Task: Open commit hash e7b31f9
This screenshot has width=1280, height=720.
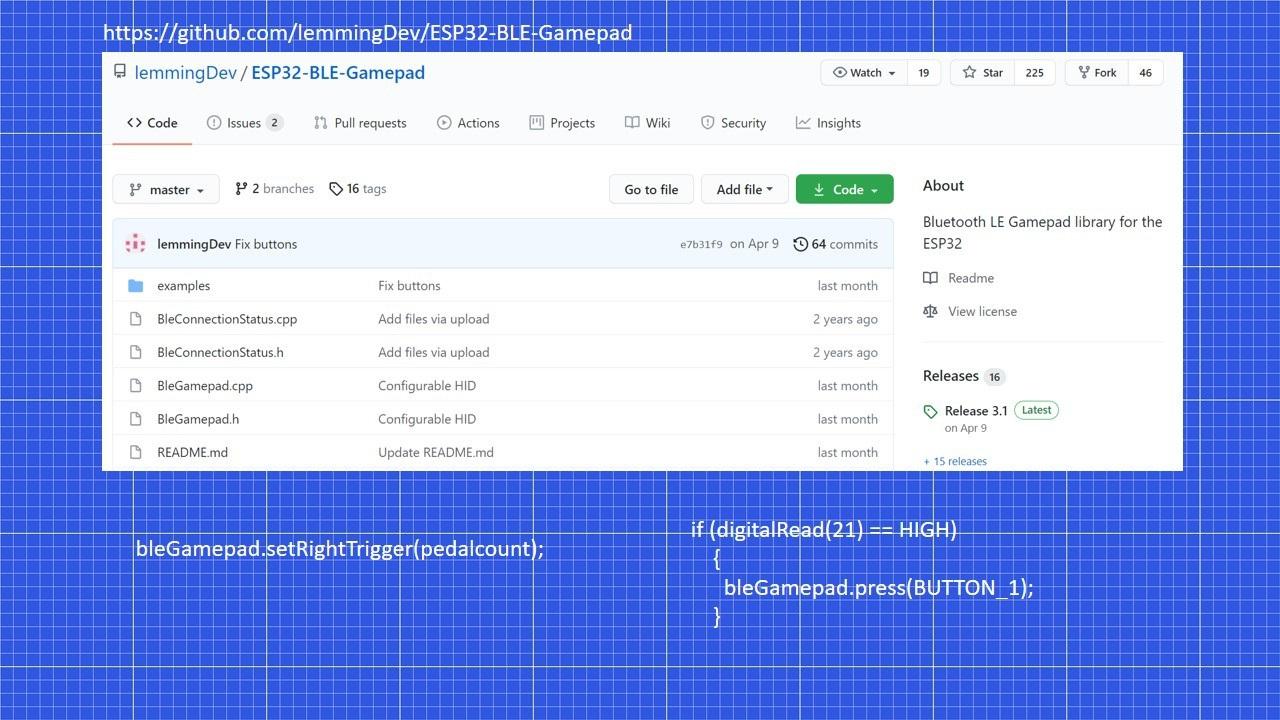Action: pyautogui.click(x=701, y=244)
